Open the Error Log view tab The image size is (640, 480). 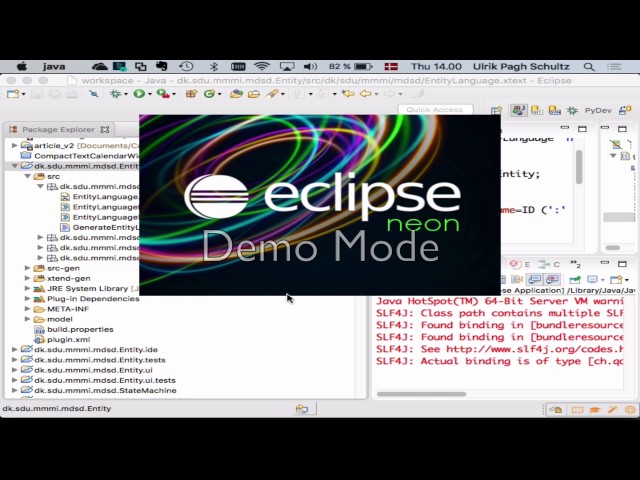[x=520, y=264]
